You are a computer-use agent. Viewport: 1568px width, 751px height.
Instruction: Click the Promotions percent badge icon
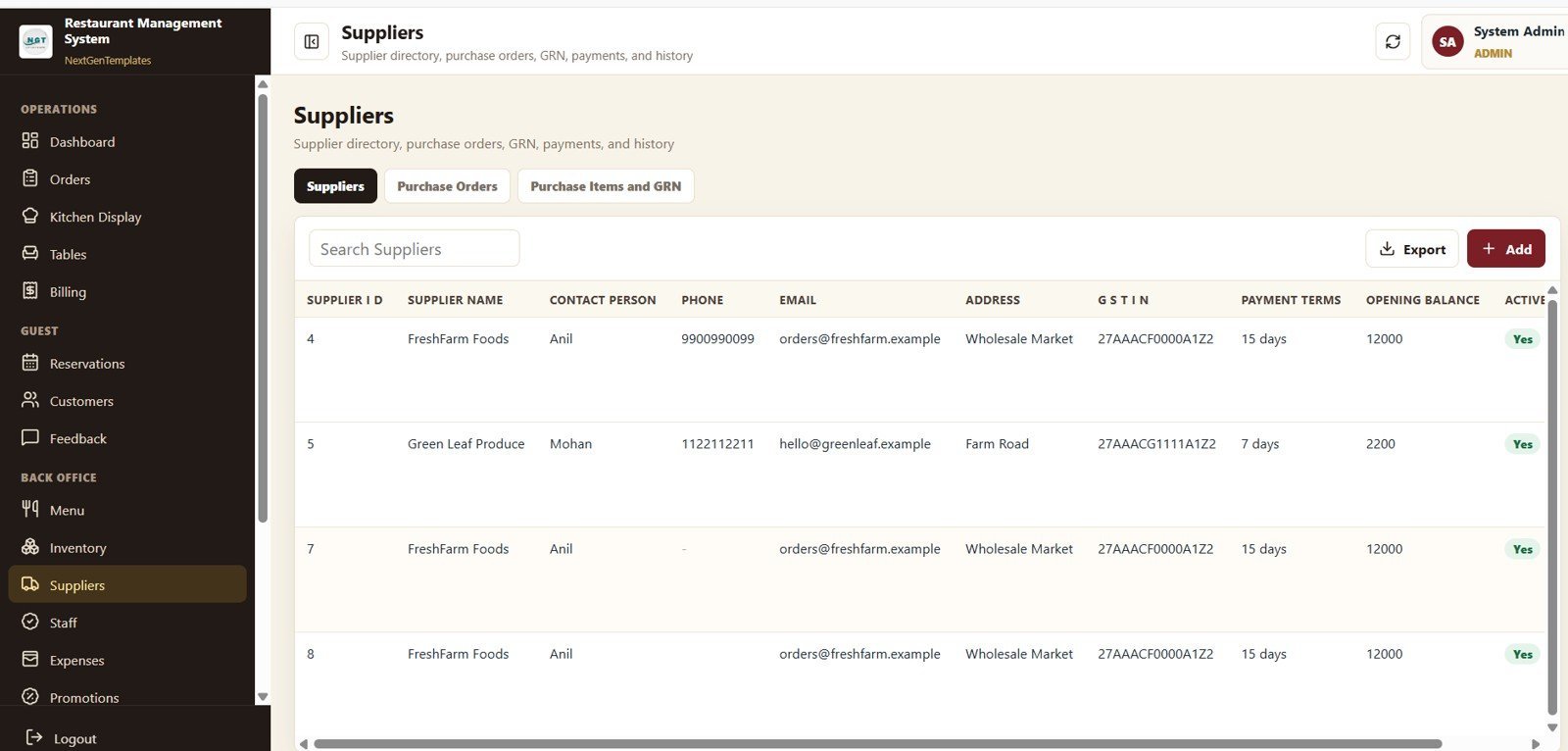[30, 697]
